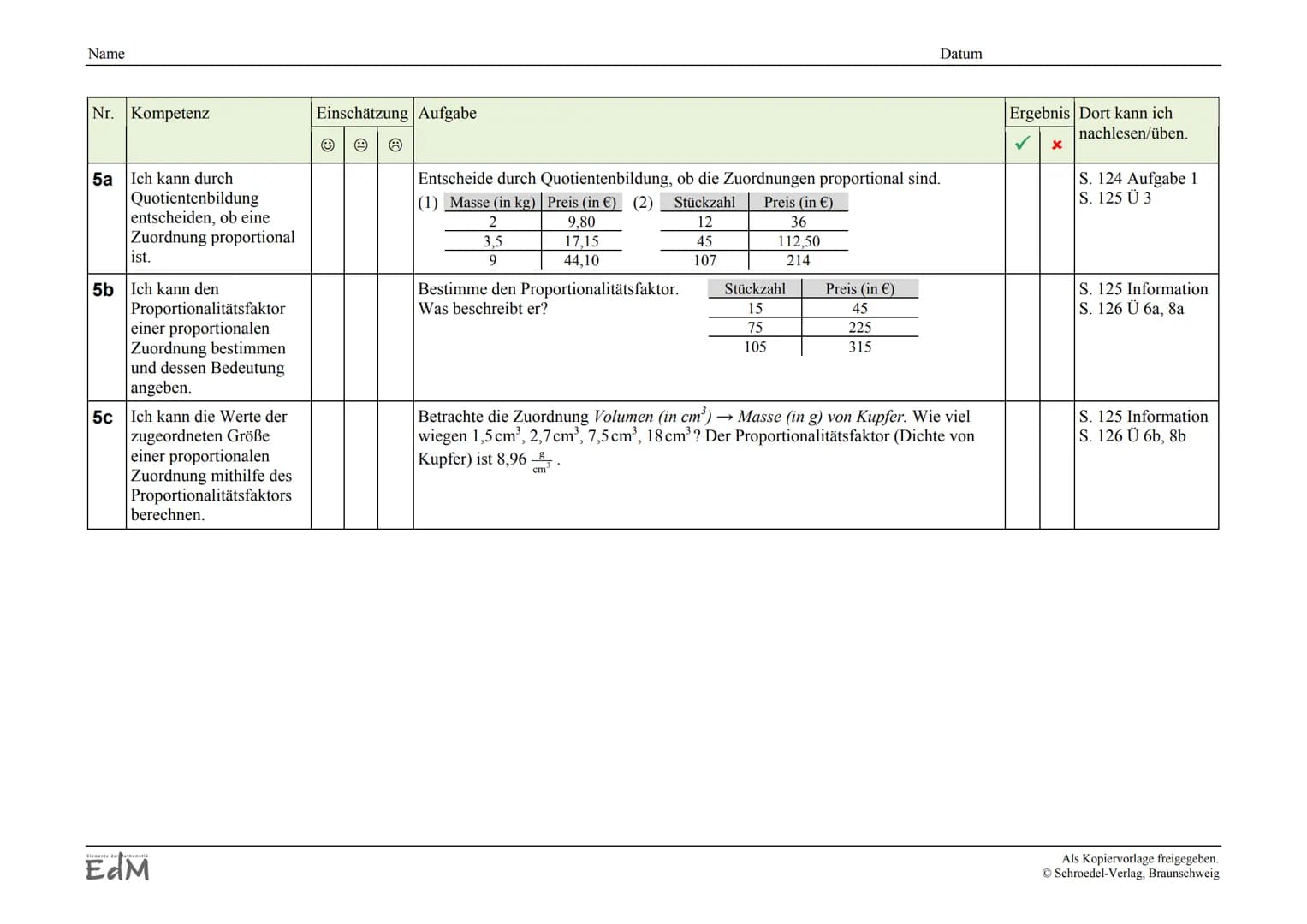1307x924 pixels.
Task: Mark the correct result cell for row 5c
Action: pos(1022,465)
